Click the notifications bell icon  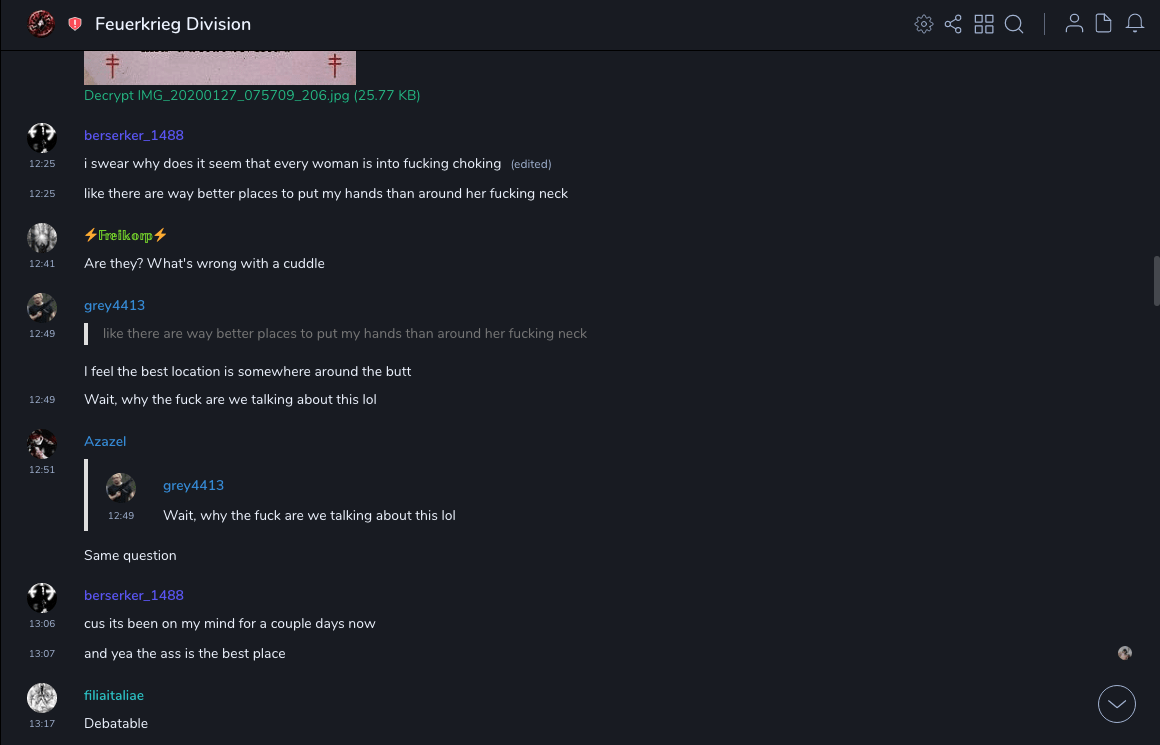[x=1135, y=24]
